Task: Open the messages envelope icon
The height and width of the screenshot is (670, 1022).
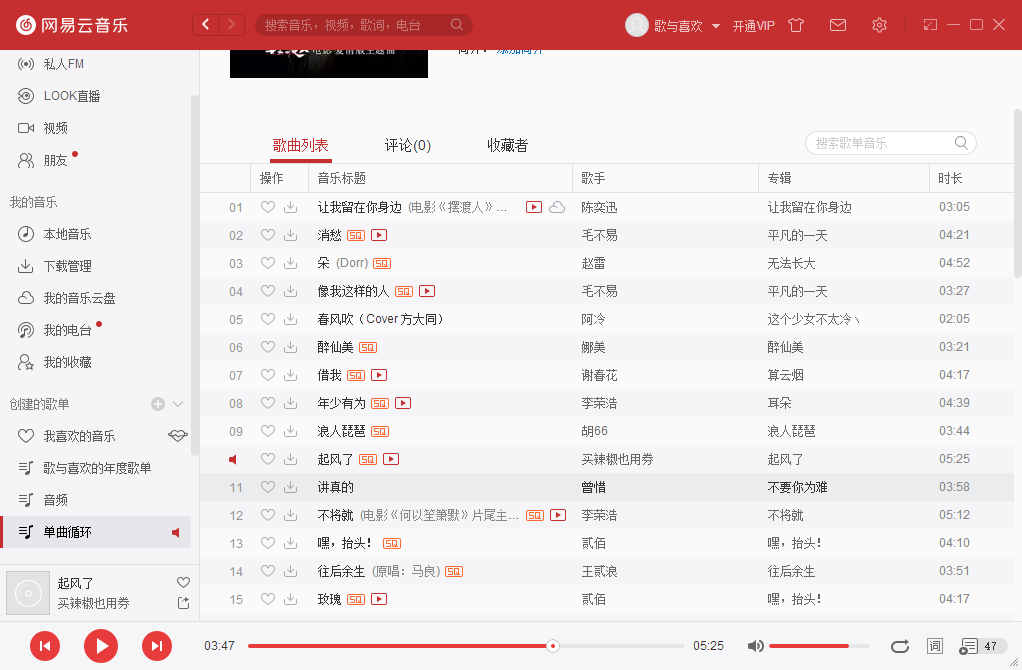Action: pyautogui.click(x=838, y=25)
